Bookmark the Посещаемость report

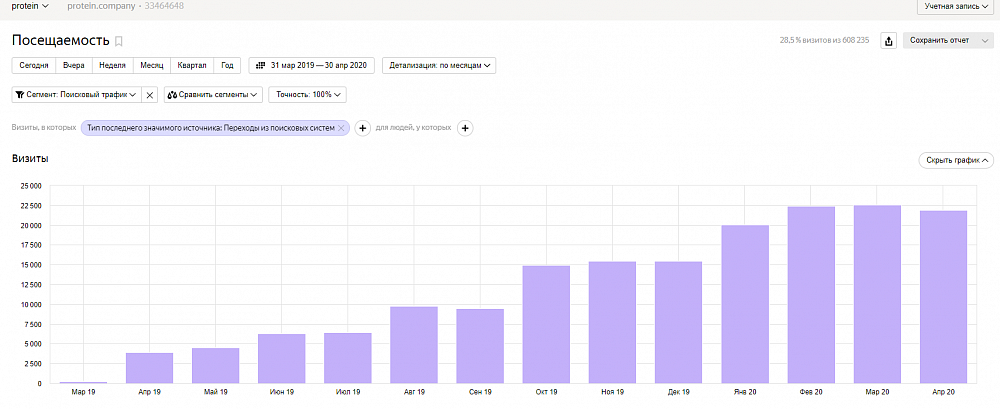click(119, 41)
